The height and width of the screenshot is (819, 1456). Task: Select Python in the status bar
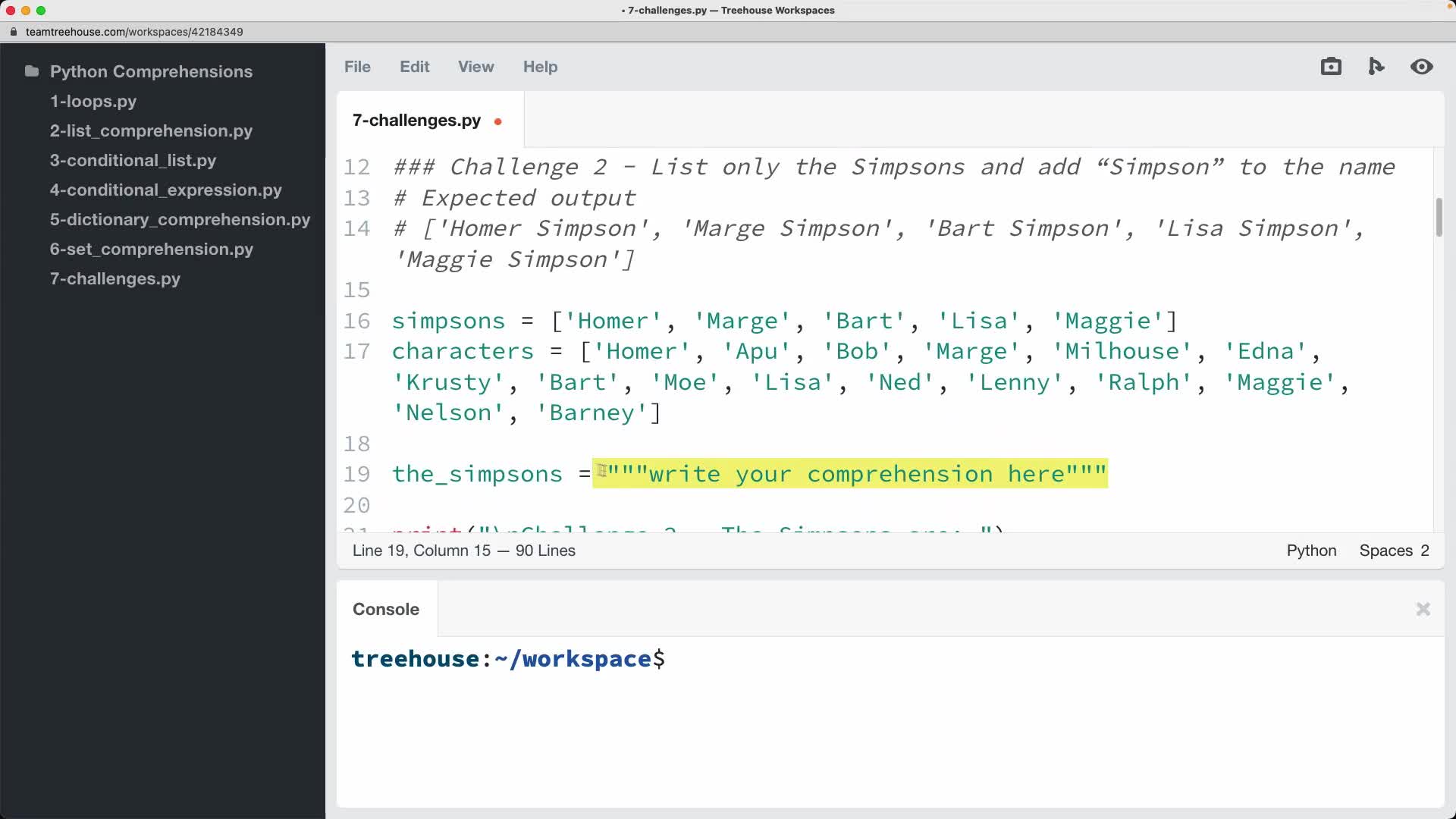(x=1311, y=551)
